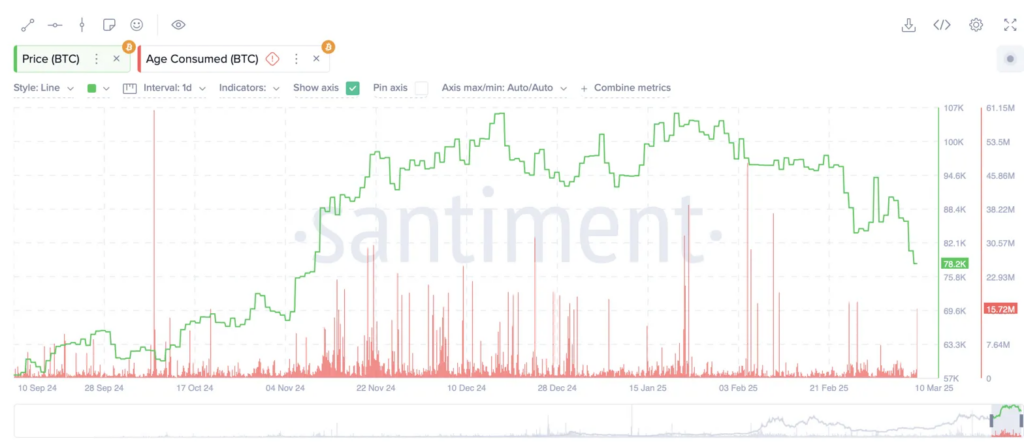The image size is (1024, 443).
Task: Open the embed code icon
Action: (x=941, y=25)
